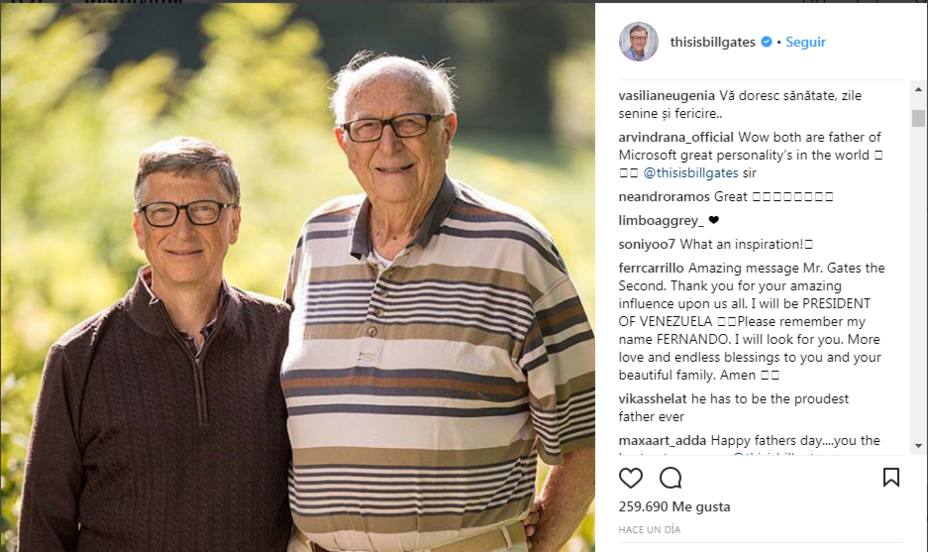The image size is (928, 552).
Task: Open soniyoo7's profile link
Action: click(x=647, y=244)
